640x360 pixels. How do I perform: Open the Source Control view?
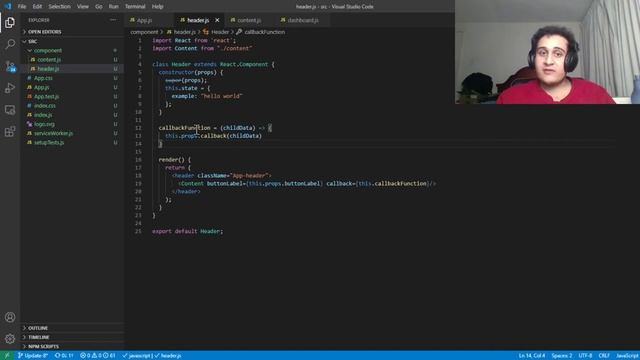click(10, 66)
